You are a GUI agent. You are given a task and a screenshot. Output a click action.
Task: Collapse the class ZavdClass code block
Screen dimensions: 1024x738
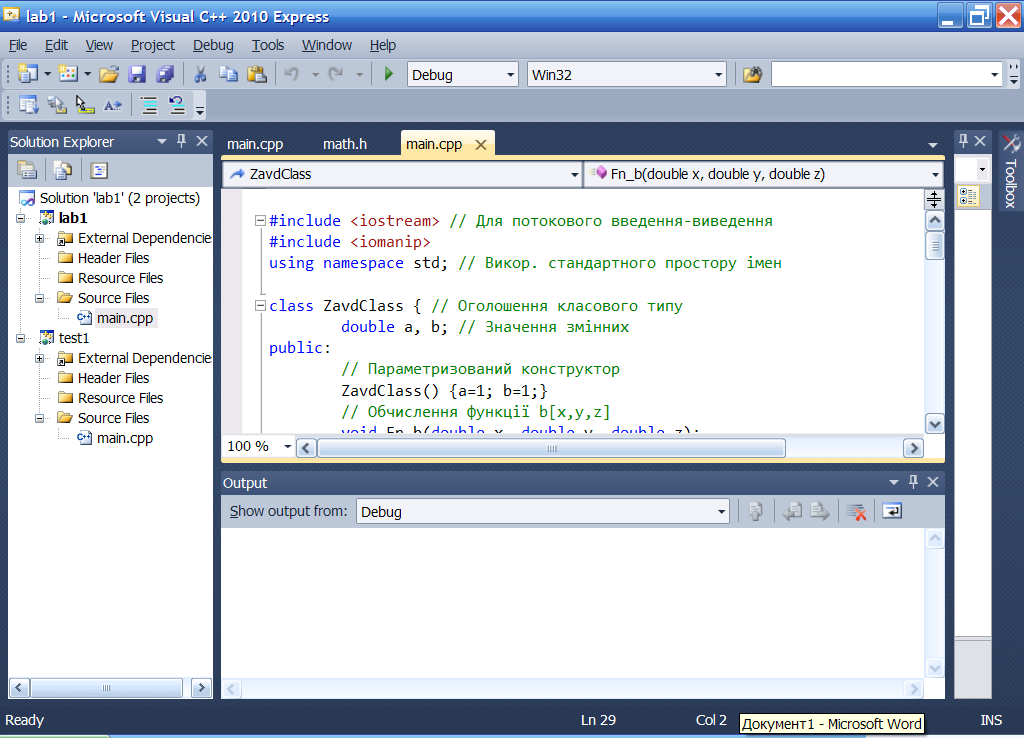260,305
